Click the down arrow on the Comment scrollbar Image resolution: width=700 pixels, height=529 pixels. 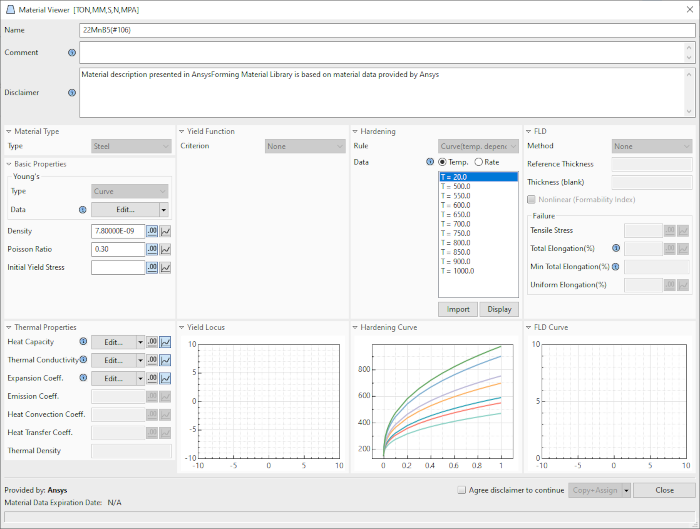point(689,58)
